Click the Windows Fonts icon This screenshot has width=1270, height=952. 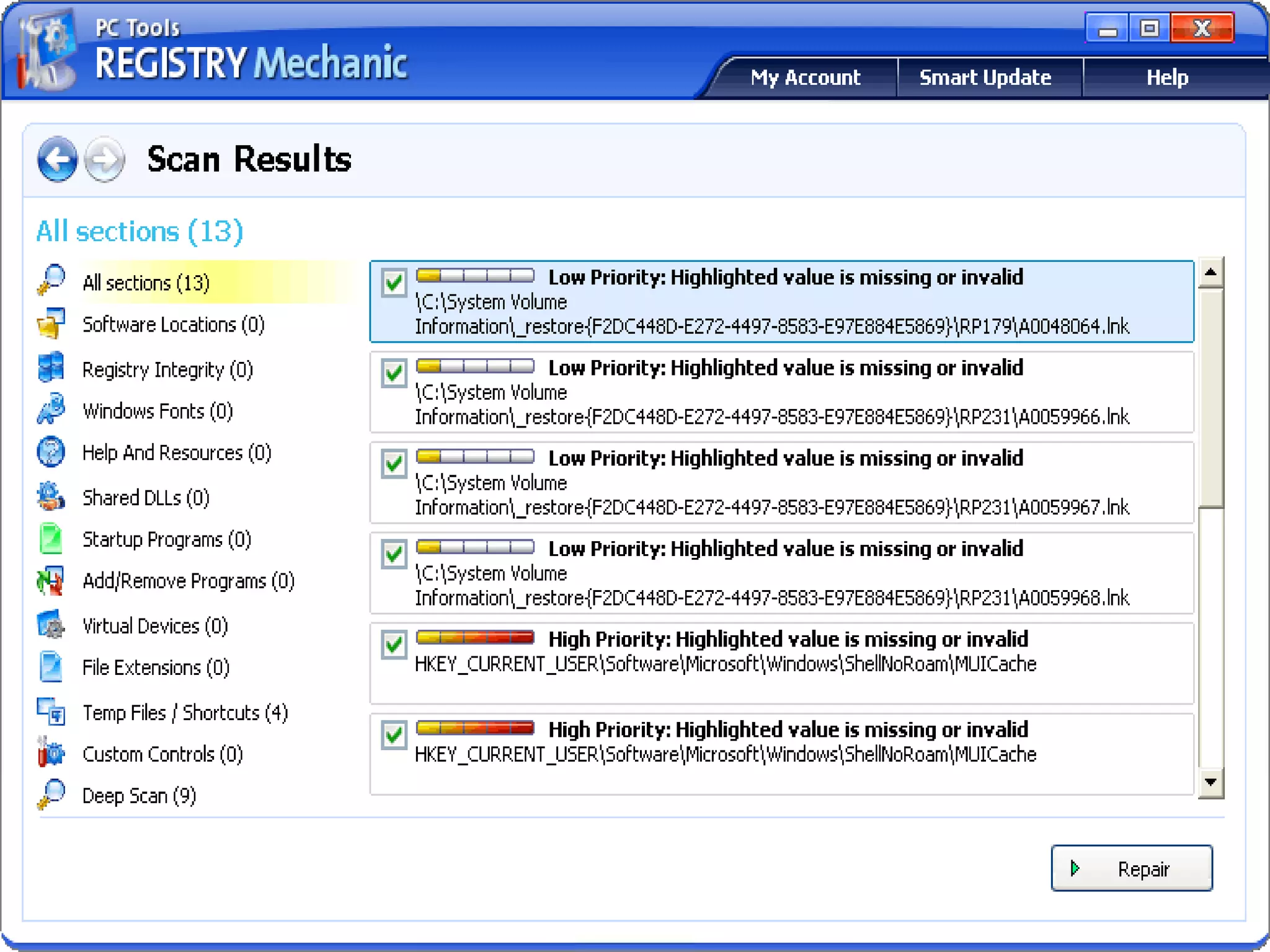(51, 410)
